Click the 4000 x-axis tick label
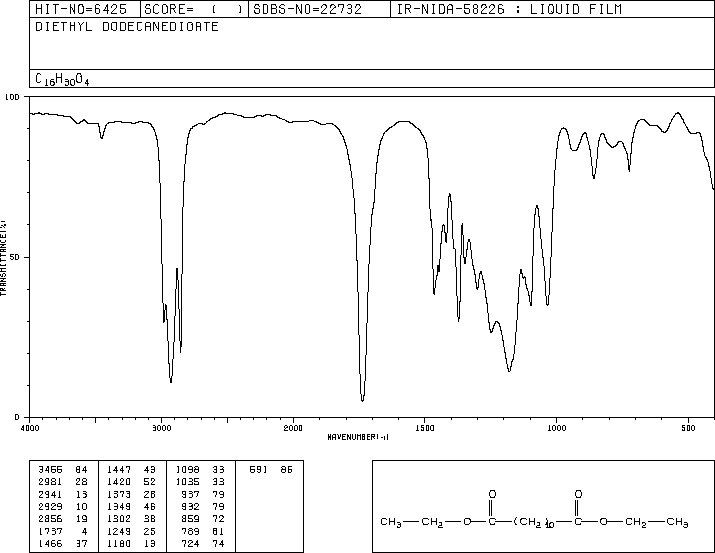 (30, 428)
